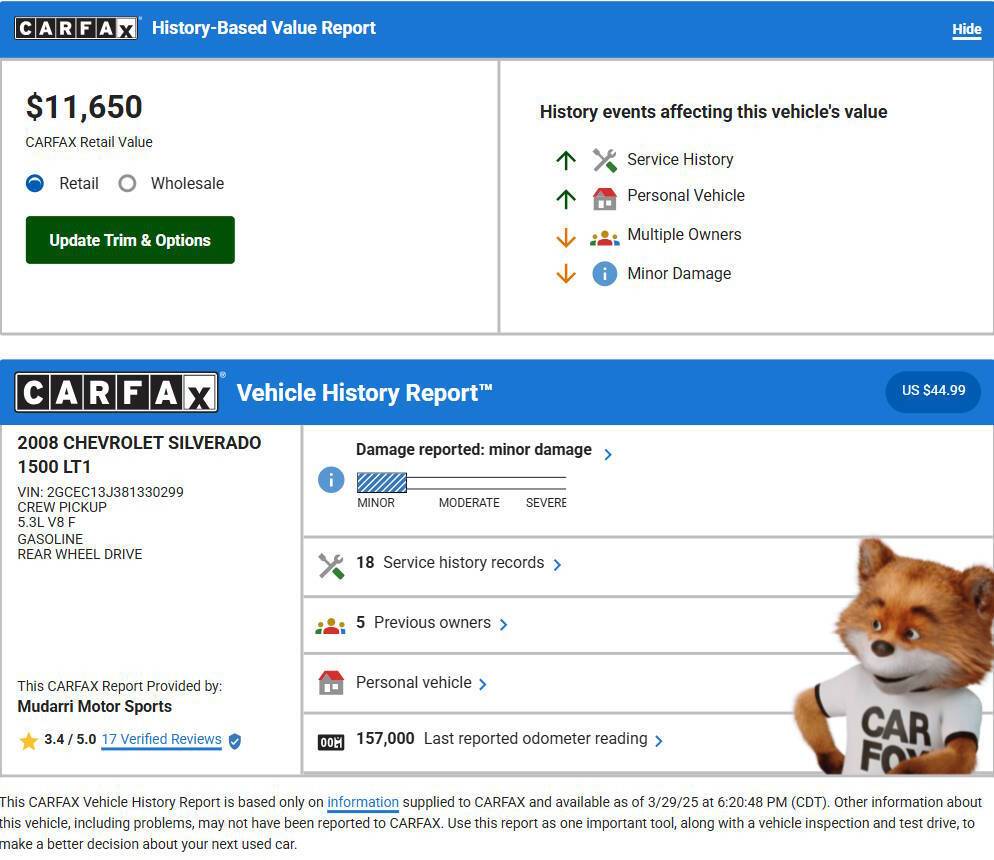Click the verified shield badge after reviews
Screen dimensions: 994x860
(x=235, y=741)
